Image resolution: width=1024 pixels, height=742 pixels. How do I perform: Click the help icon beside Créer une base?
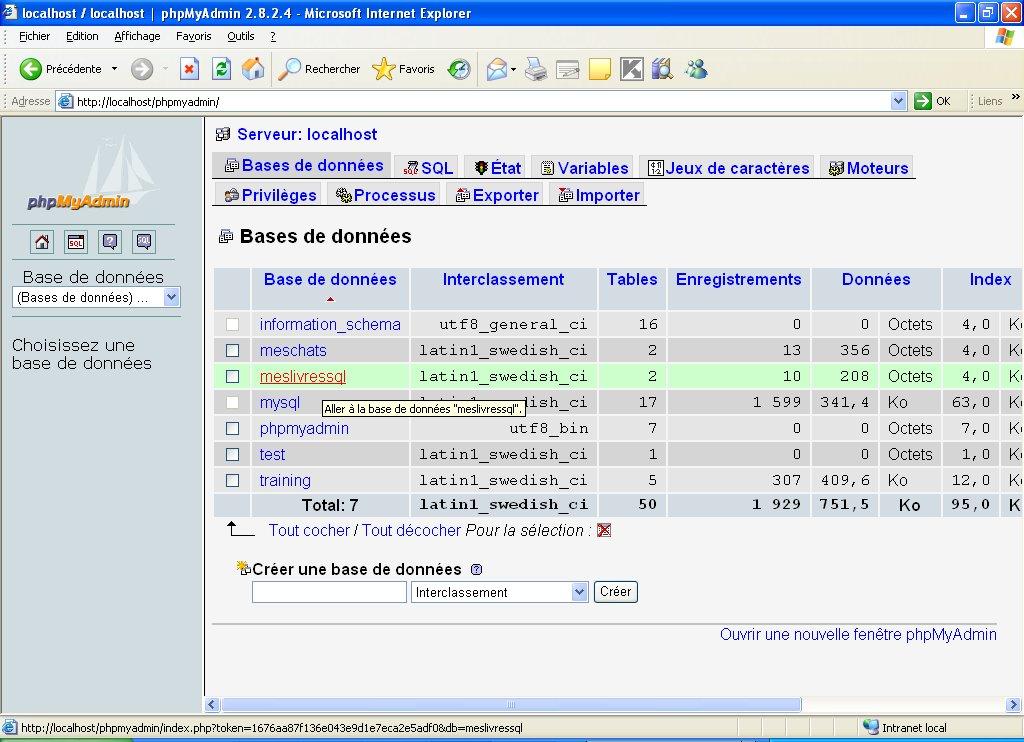point(476,570)
